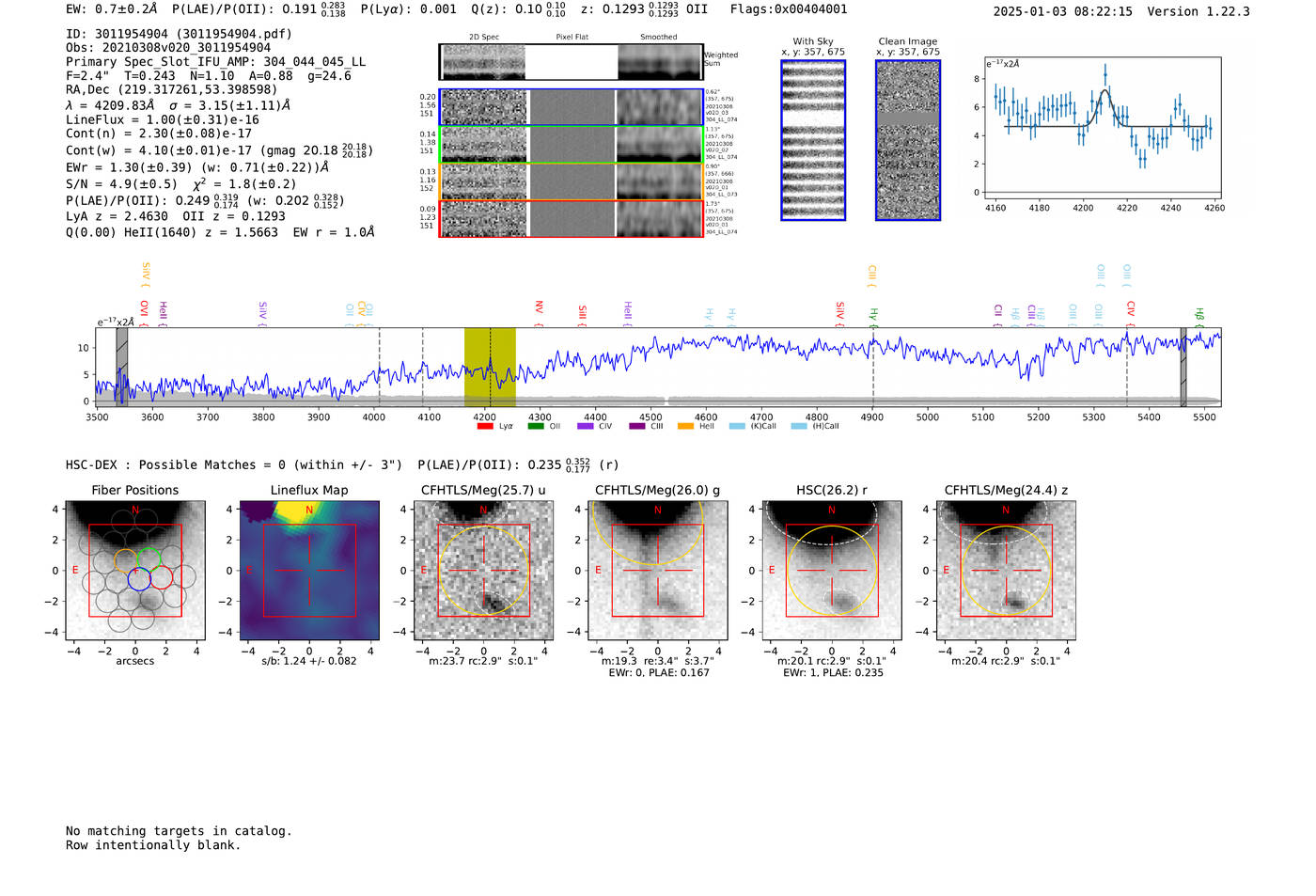This screenshot has height=896, width=1316.
Task: Click the red SiII line marker
Action: coord(582,316)
